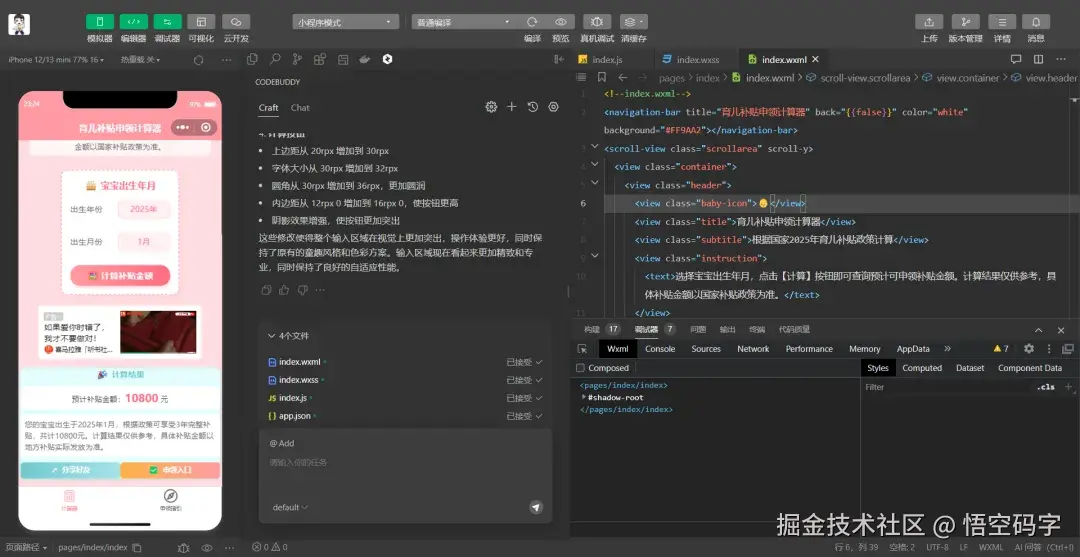This screenshot has width=1080, height=557.
Task: Show more devtools tabs chevrons
Action: click(948, 349)
